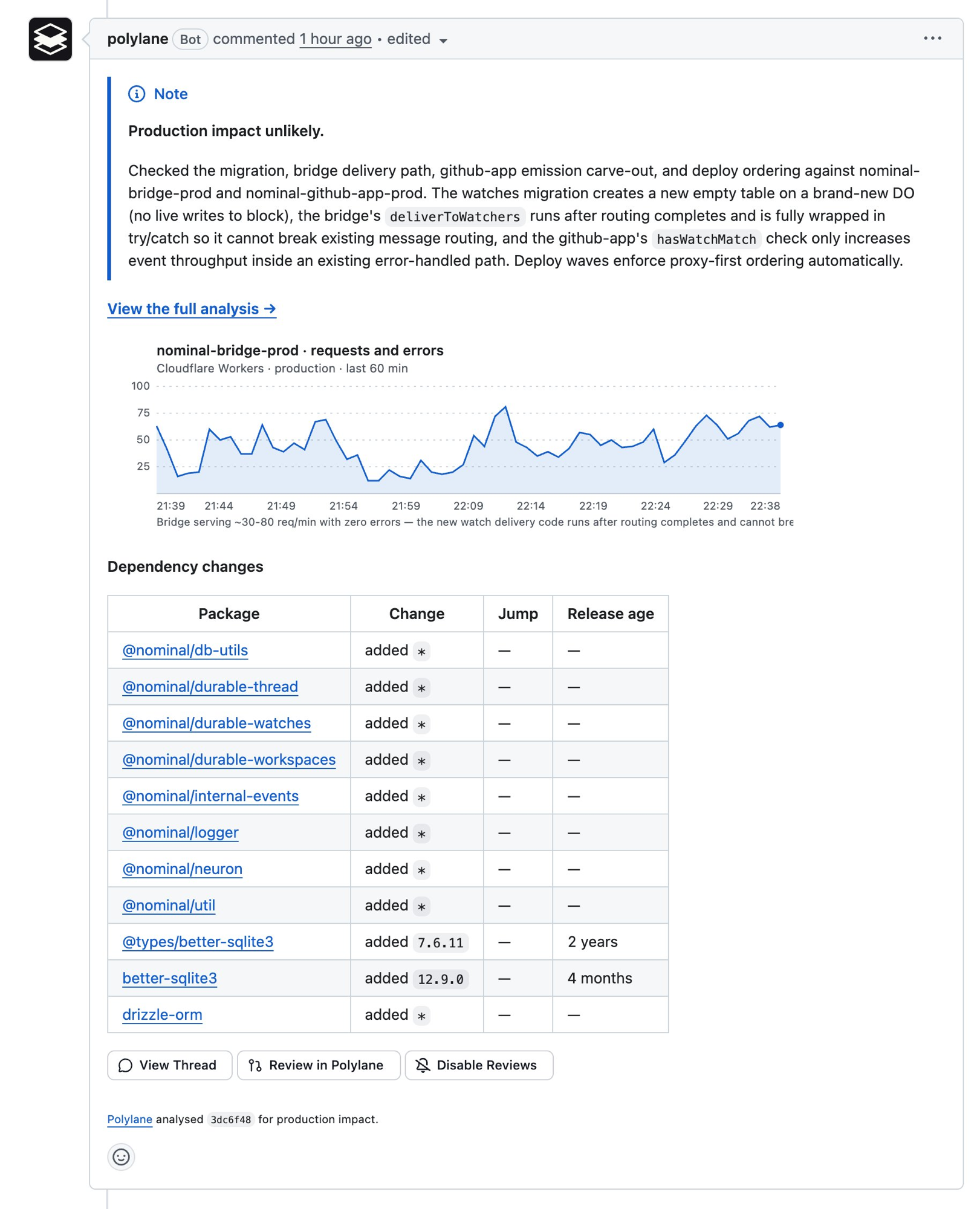980x1209 pixels.
Task: Open the @nominal/db-utils package link
Action: (185, 650)
